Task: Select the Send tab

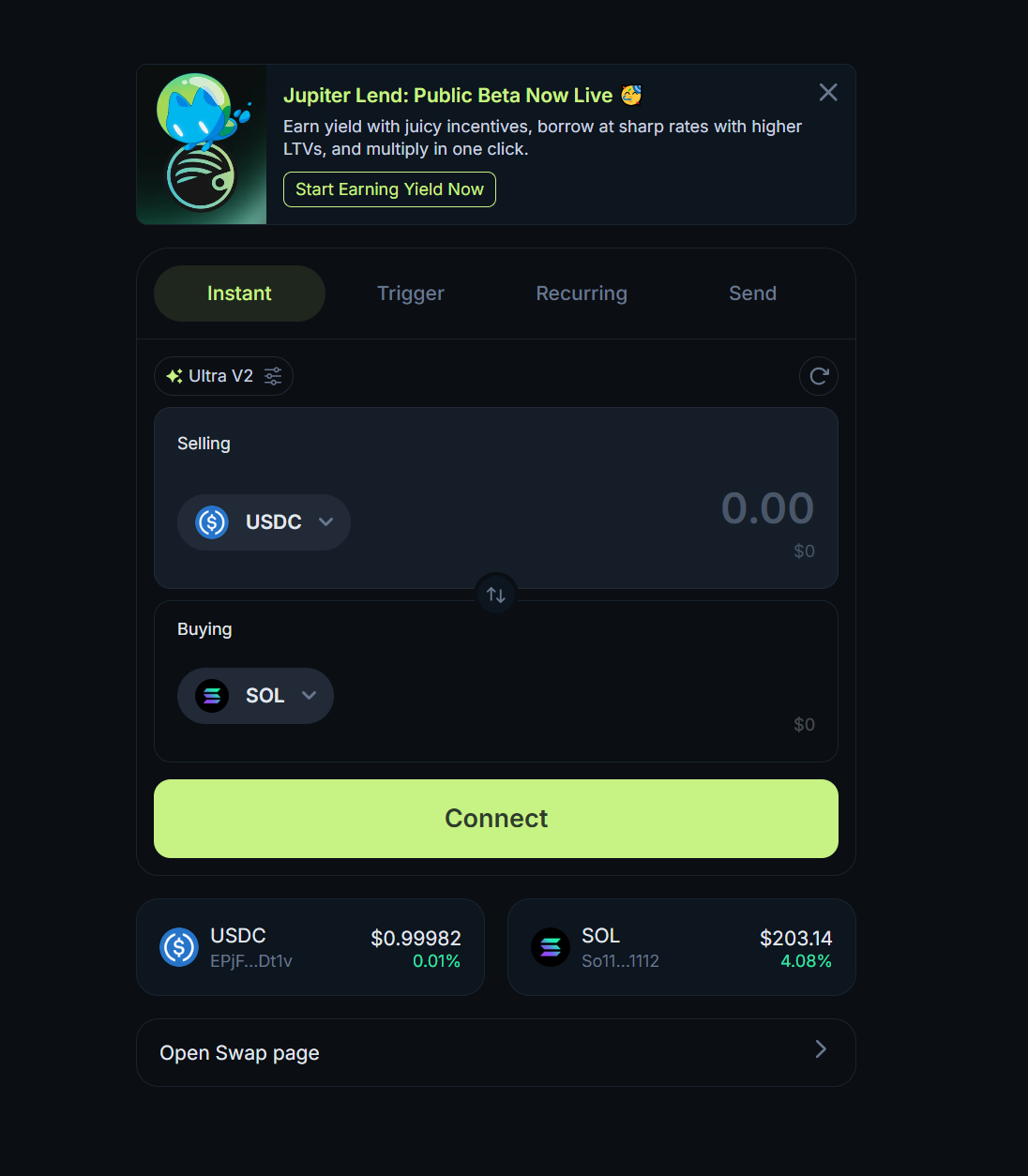Action: pos(752,294)
